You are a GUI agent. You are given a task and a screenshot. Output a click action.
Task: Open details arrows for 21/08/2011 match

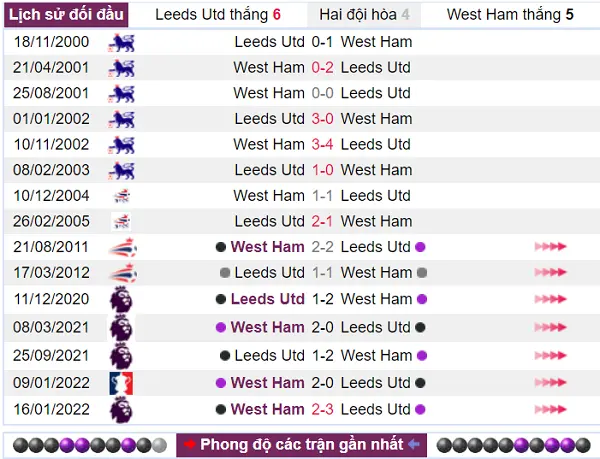point(550,247)
